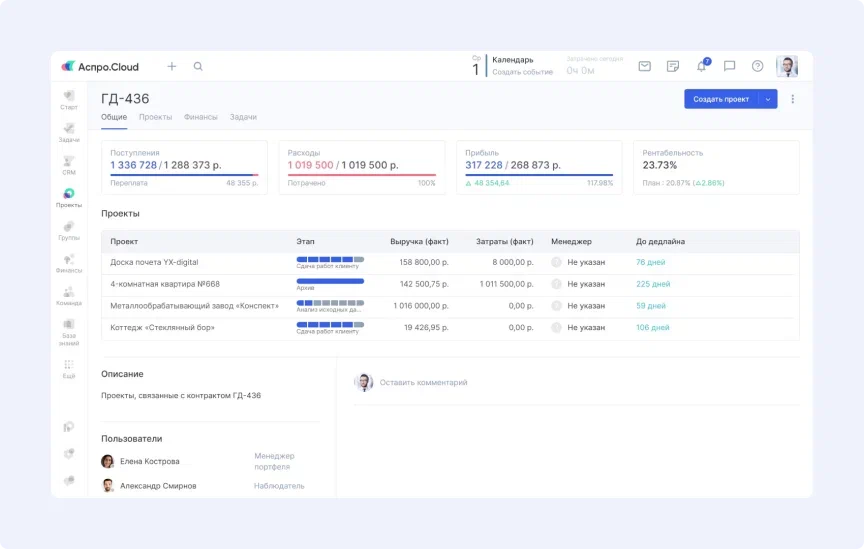Image resolution: width=864 pixels, height=549 pixels.
Task: Open the Задачи sidebar icon
Action: tap(69, 132)
